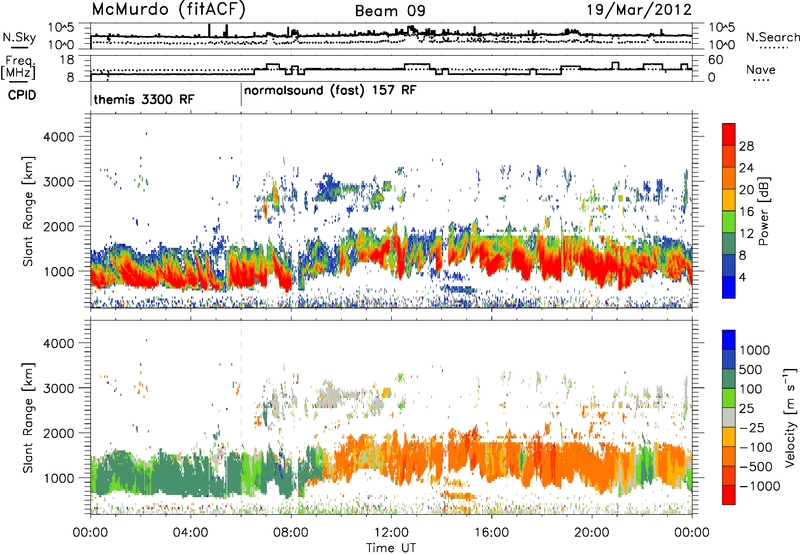Click the red power band near 18:00
The height and width of the screenshot is (554, 800).
[x=551, y=263]
